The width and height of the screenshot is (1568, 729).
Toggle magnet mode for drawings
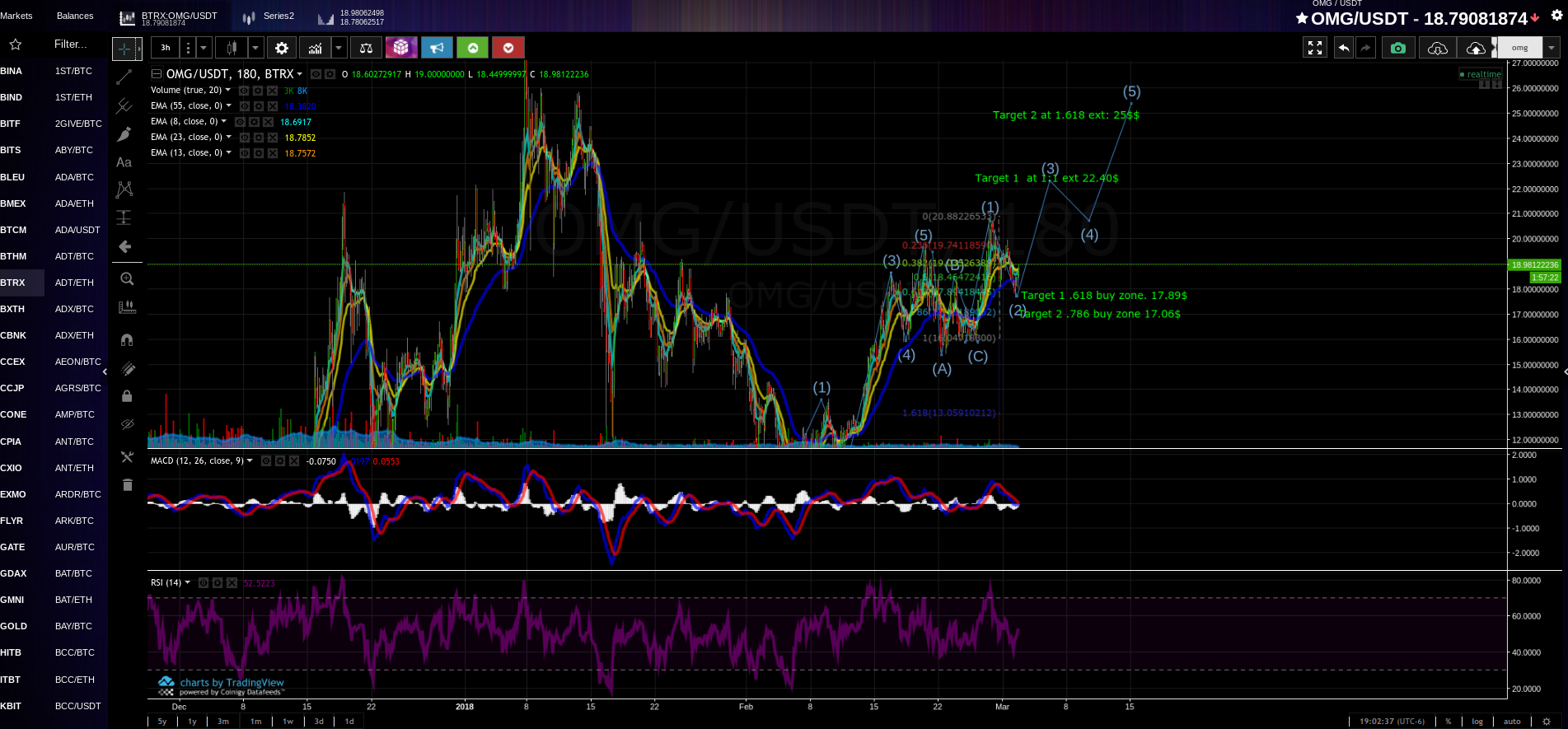[127, 339]
